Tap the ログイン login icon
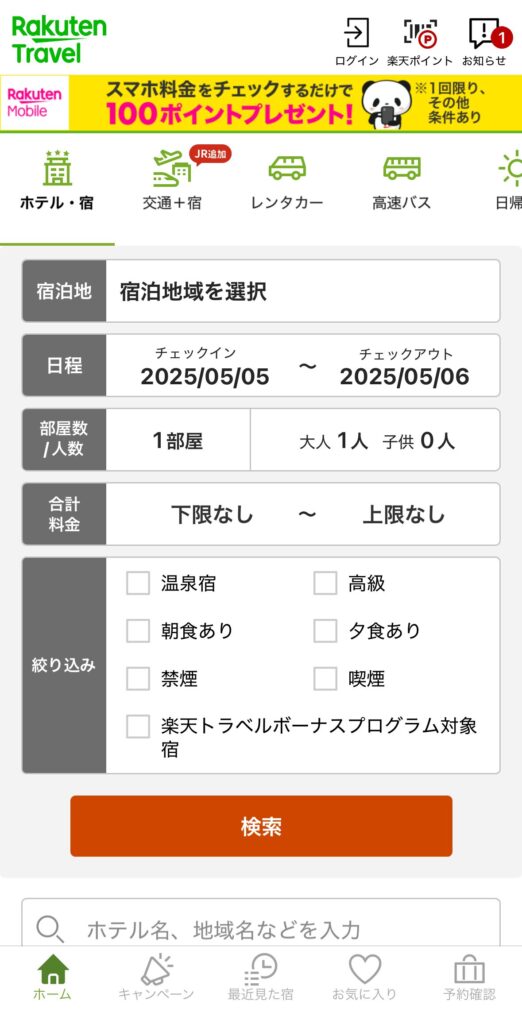The width and height of the screenshot is (522, 1024). [x=357, y=33]
